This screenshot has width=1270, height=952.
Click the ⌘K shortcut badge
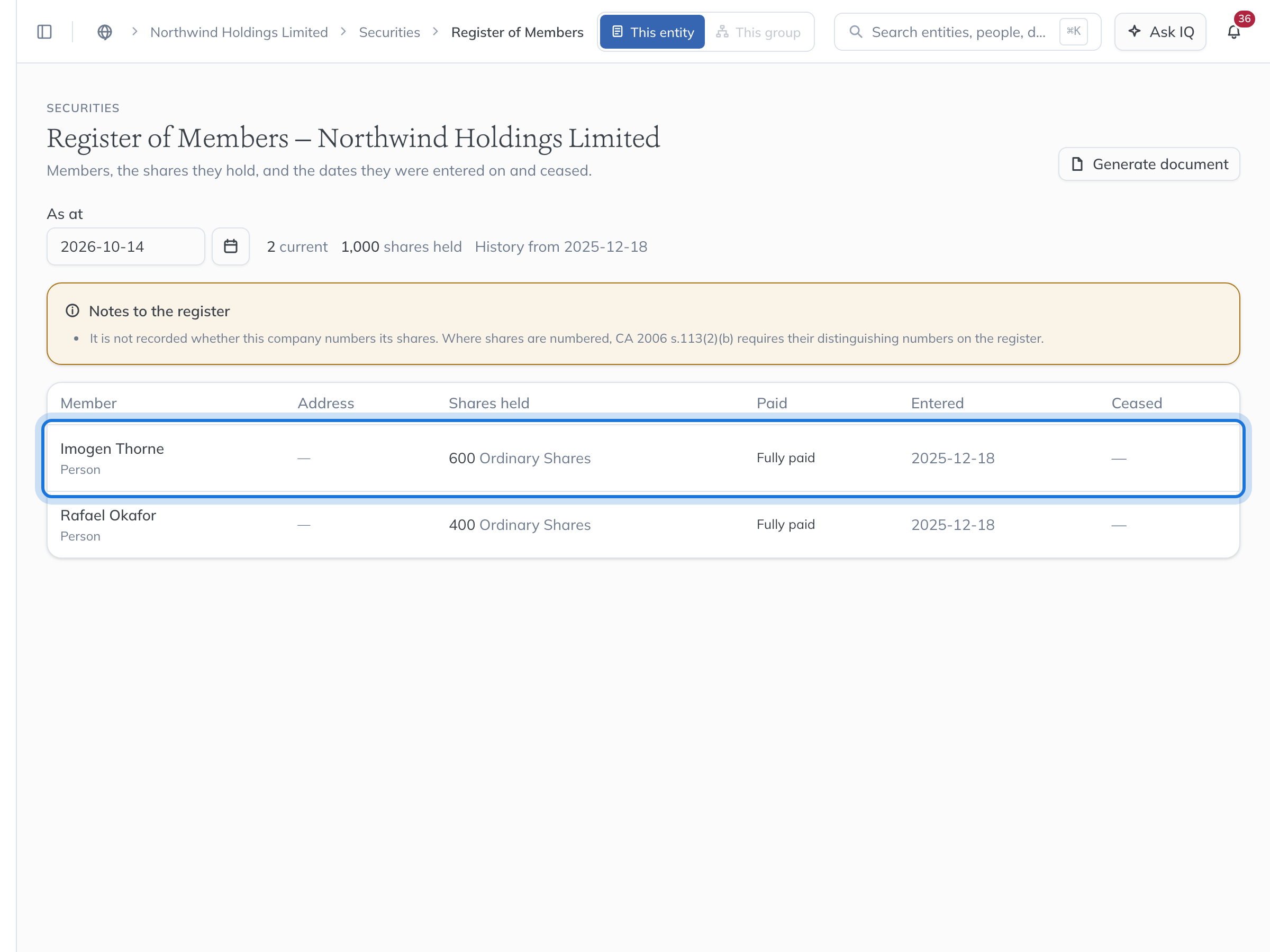(x=1073, y=32)
